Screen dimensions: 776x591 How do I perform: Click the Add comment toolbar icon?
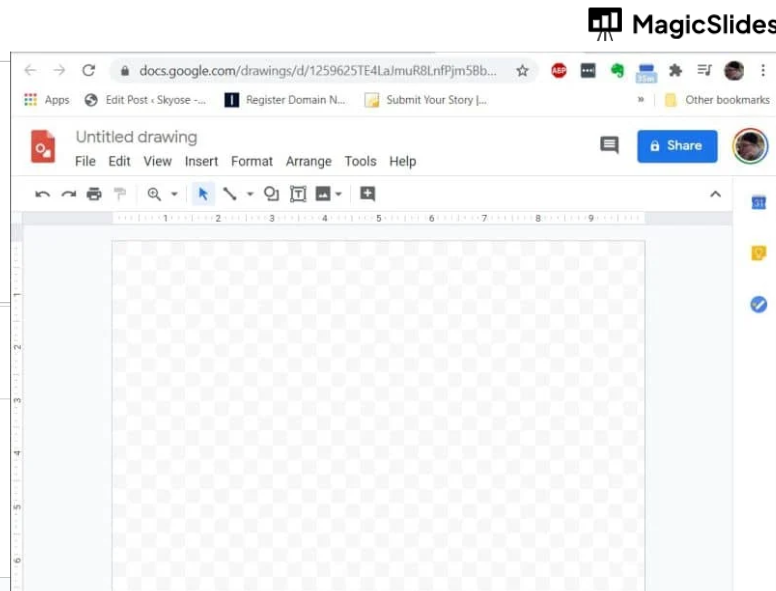(367, 194)
